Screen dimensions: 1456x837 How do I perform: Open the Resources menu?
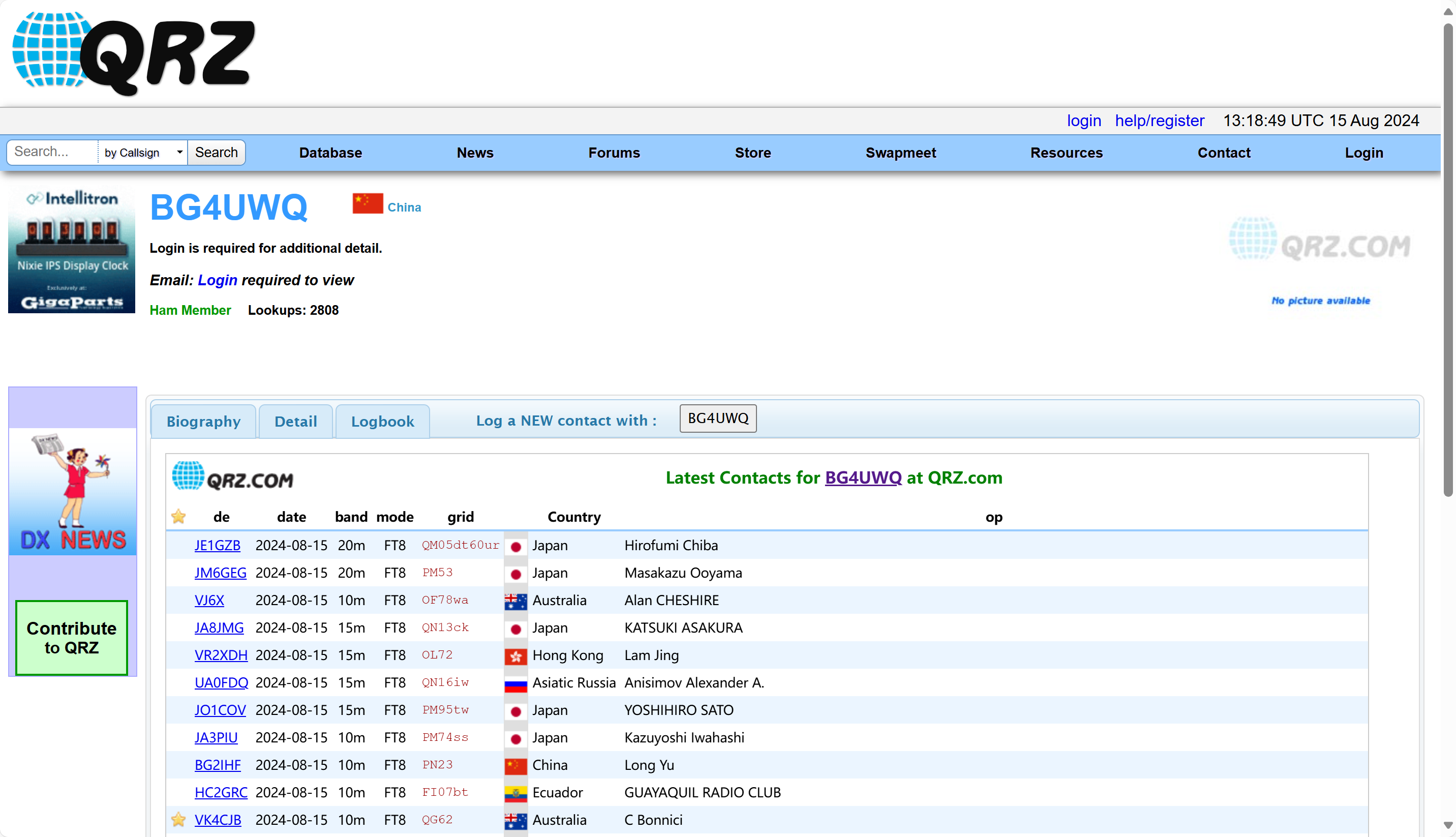pos(1067,153)
